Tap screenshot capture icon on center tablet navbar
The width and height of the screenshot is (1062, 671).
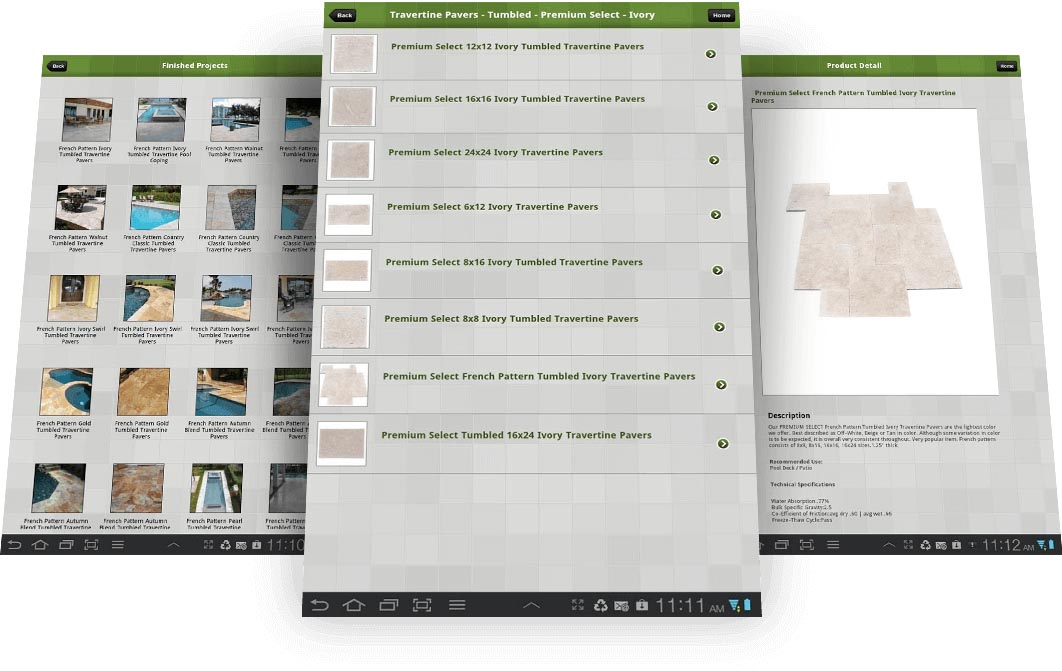[422, 605]
